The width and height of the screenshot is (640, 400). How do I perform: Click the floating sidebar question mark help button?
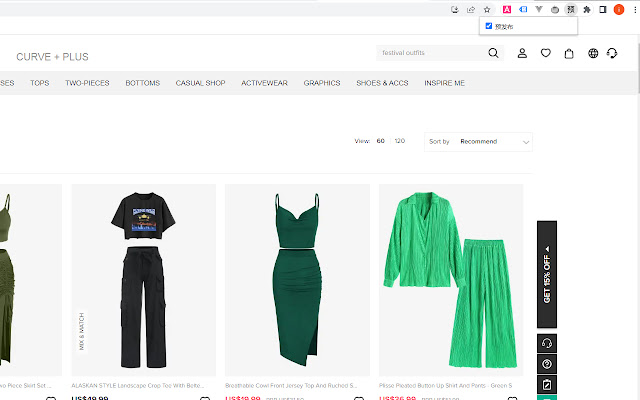pos(547,364)
